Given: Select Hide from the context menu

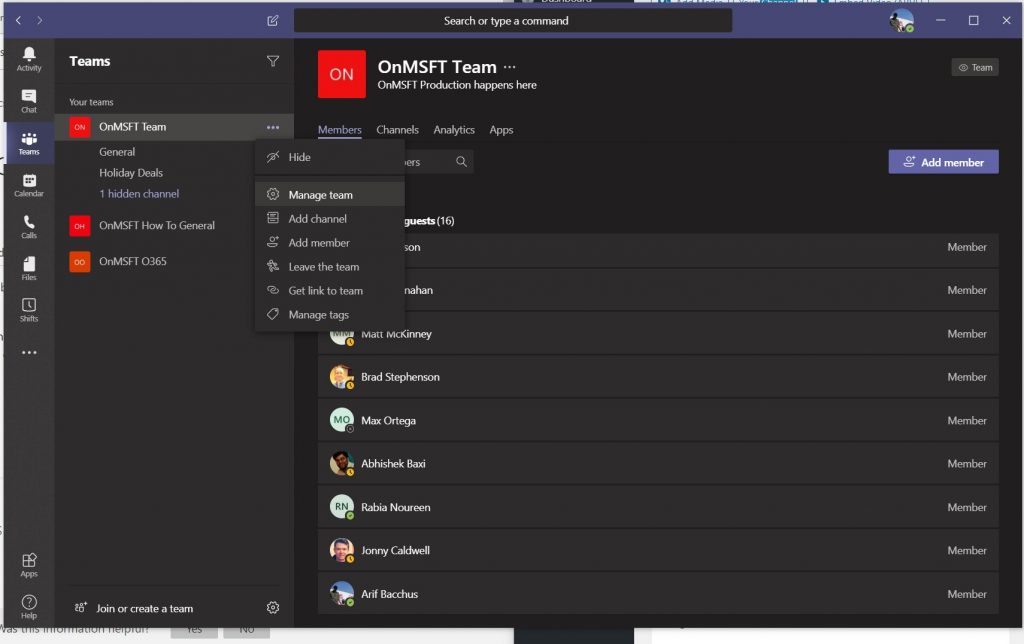Looking at the screenshot, I should 330,157.
